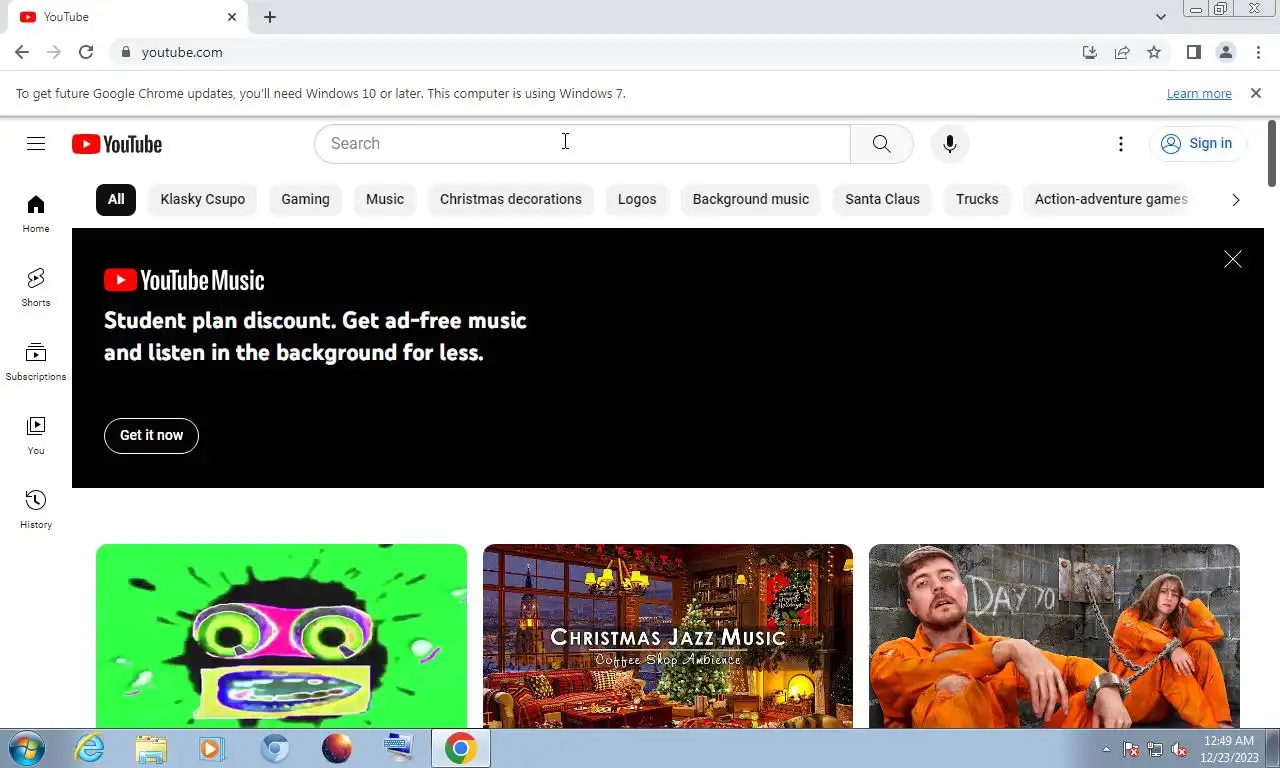The width and height of the screenshot is (1280, 768).
Task: Select the Santa Claus chip
Action: pyautogui.click(x=882, y=199)
